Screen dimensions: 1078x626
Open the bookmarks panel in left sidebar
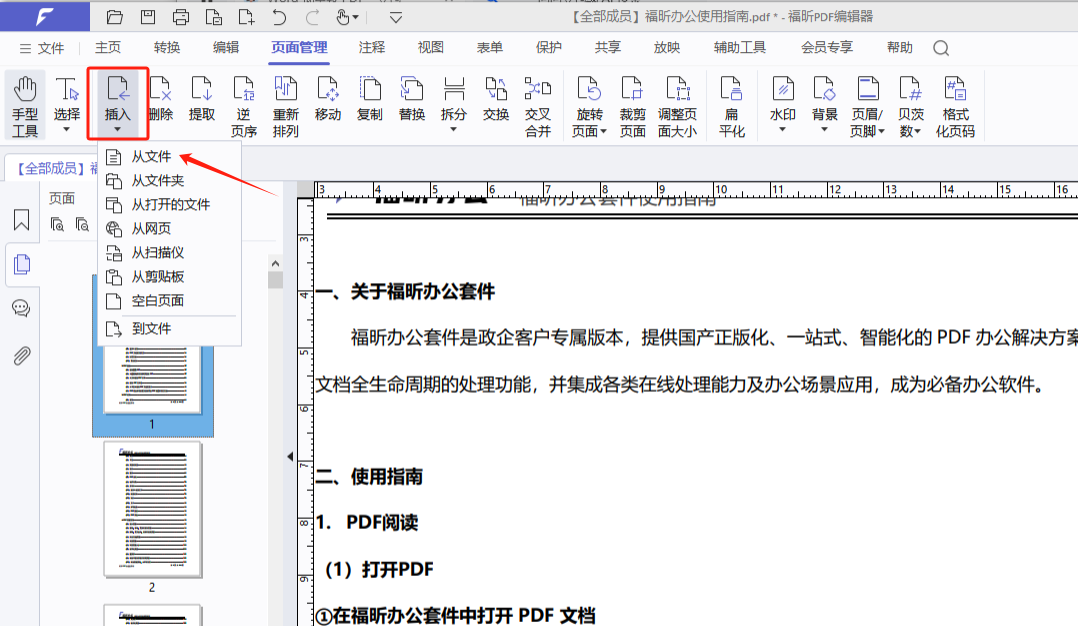(x=21, y=220)
